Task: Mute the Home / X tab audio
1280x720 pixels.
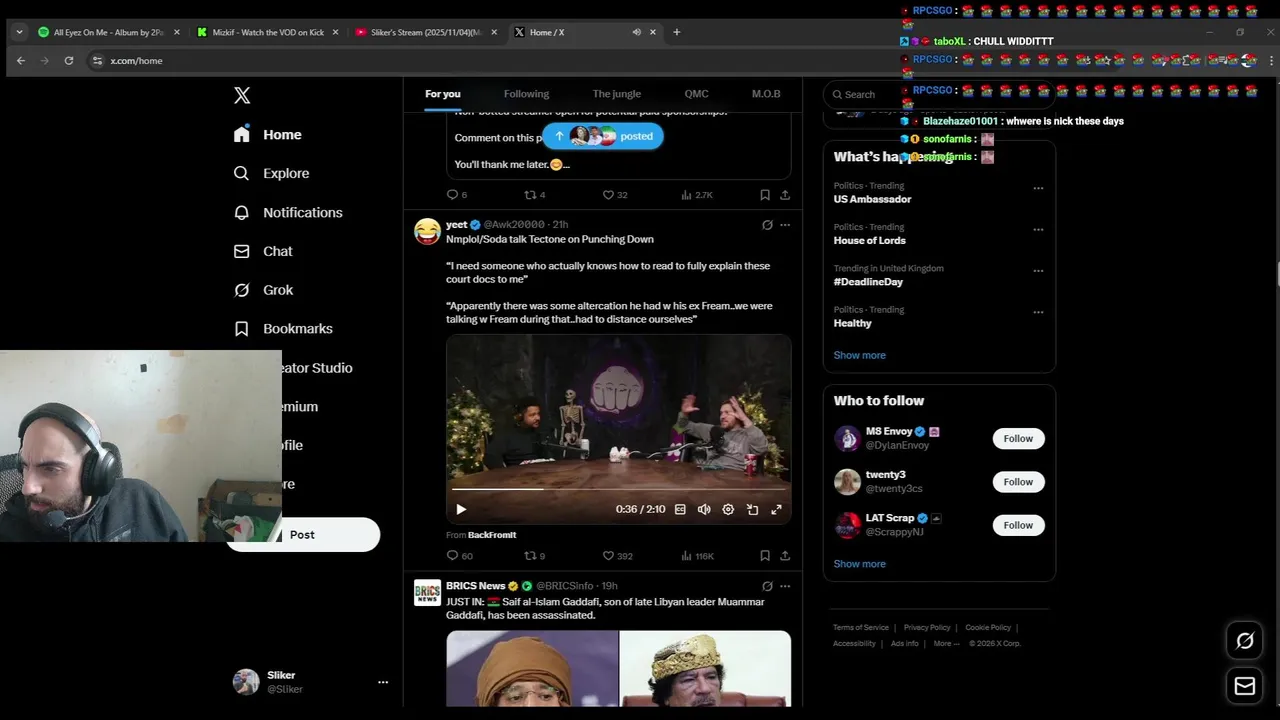Action: (x=636, y=32)
